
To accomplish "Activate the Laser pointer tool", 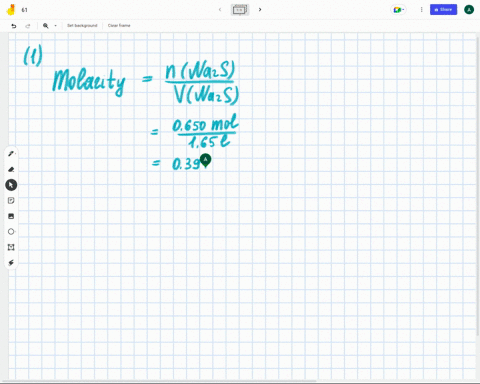I will pos(11,263).
